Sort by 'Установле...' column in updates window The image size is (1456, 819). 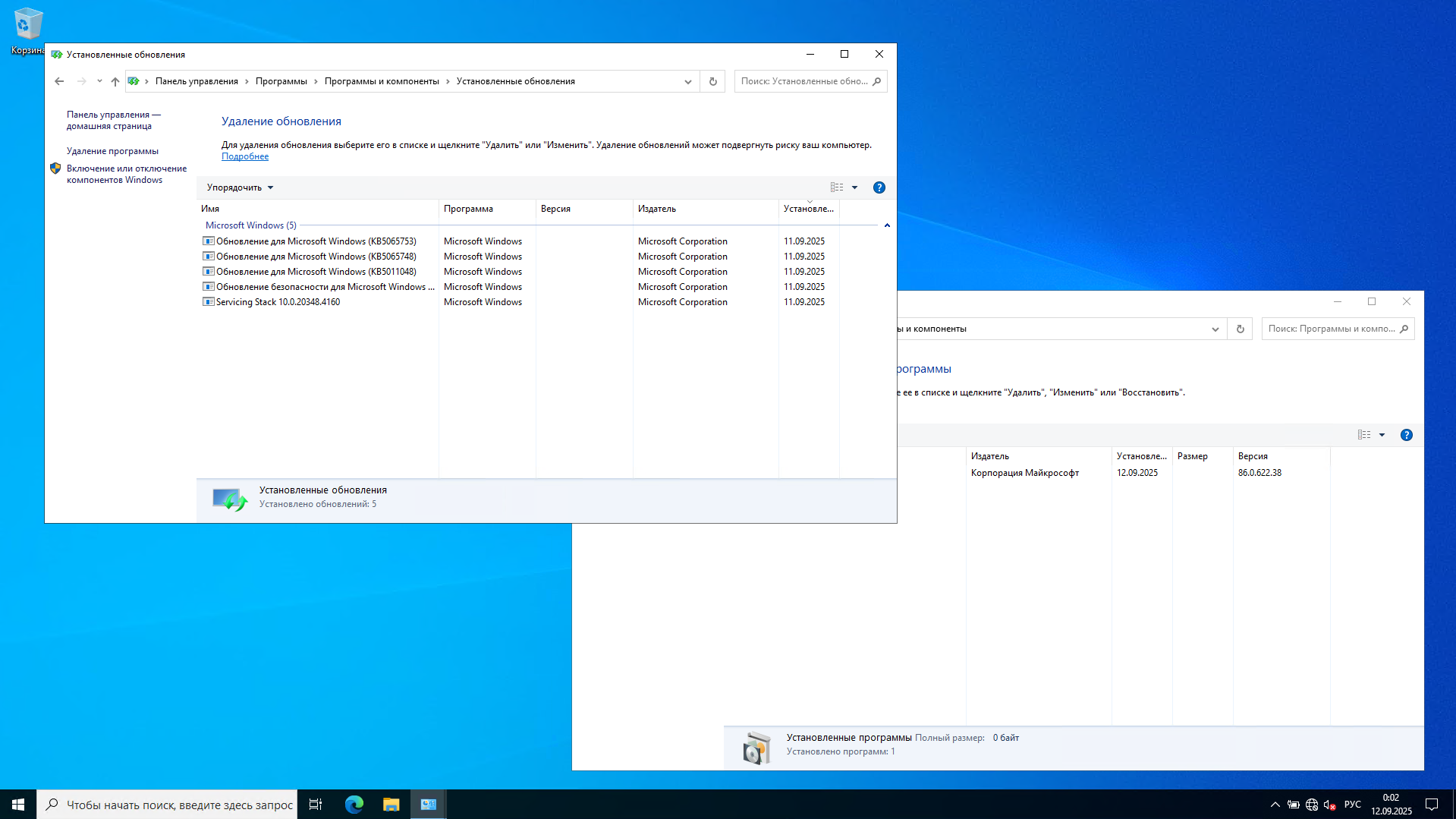809,209
